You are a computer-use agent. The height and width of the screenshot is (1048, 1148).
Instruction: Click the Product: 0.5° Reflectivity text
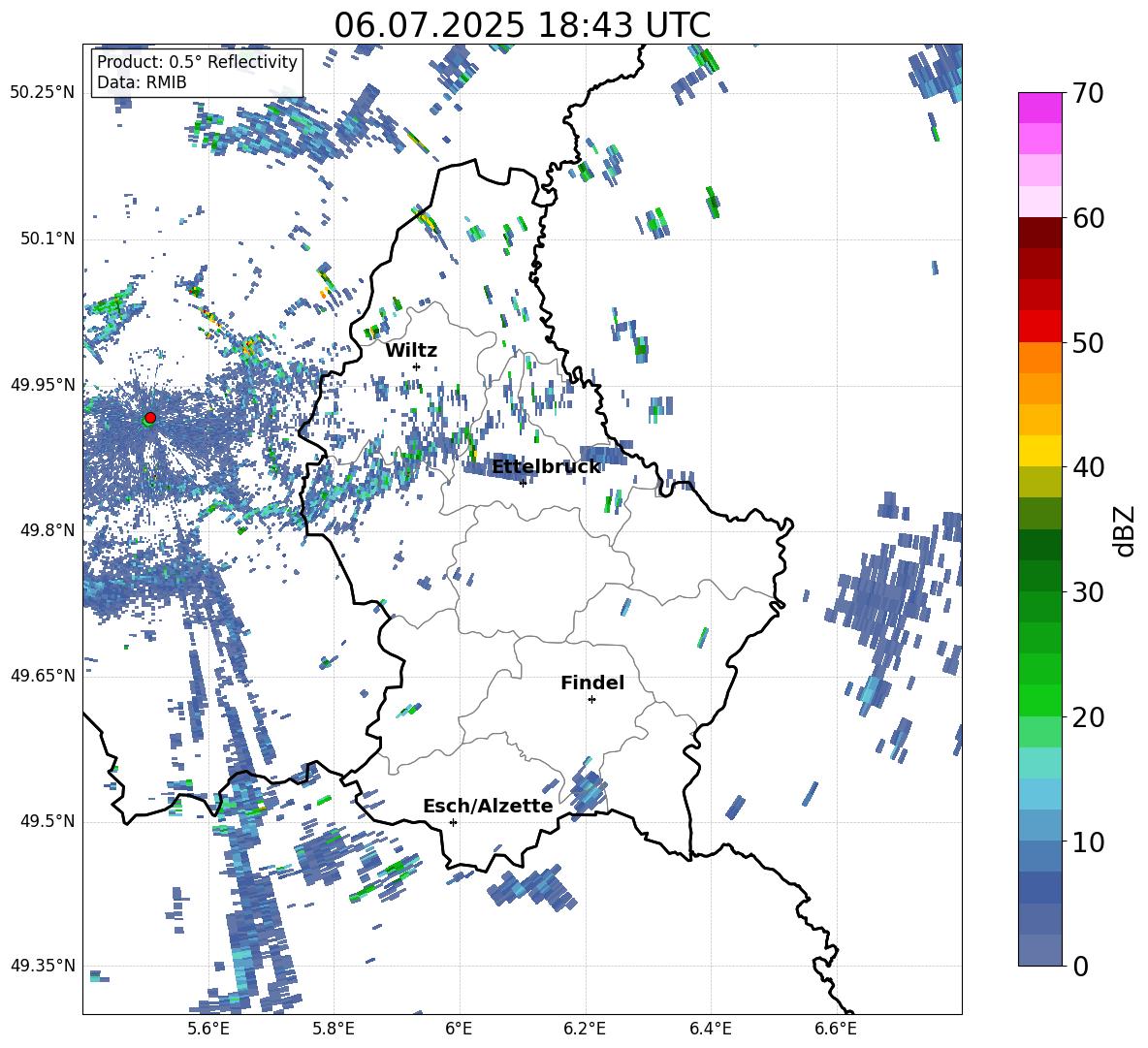click(x=197, y=62)
